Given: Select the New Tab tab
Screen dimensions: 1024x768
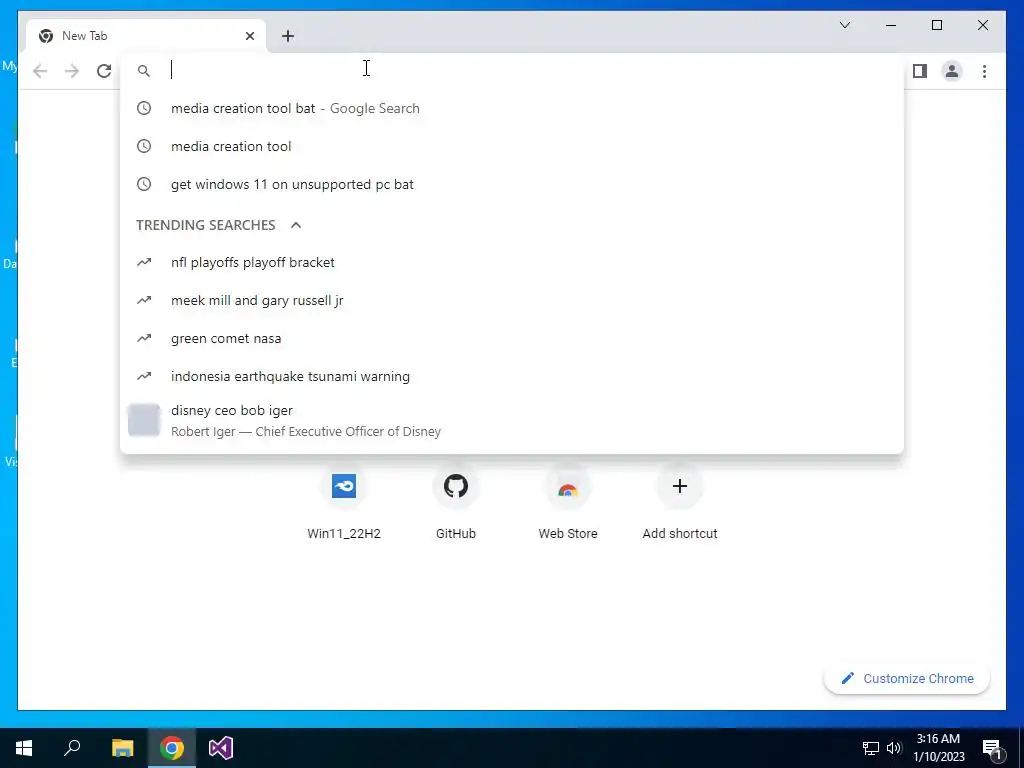Looking at the screenshot, I should pyautogui.click(x=145, y=36).
